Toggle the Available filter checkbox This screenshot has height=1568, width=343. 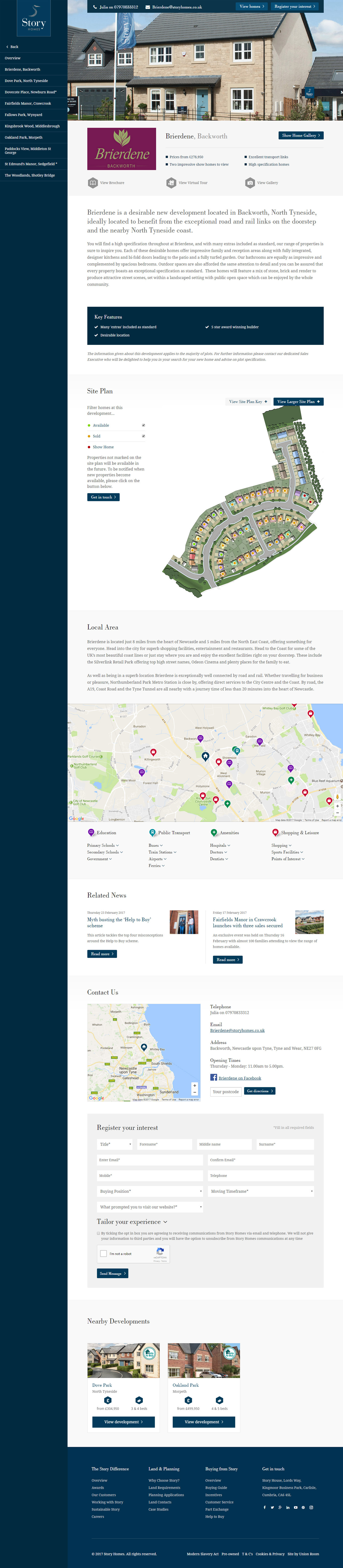pos(144,425)
